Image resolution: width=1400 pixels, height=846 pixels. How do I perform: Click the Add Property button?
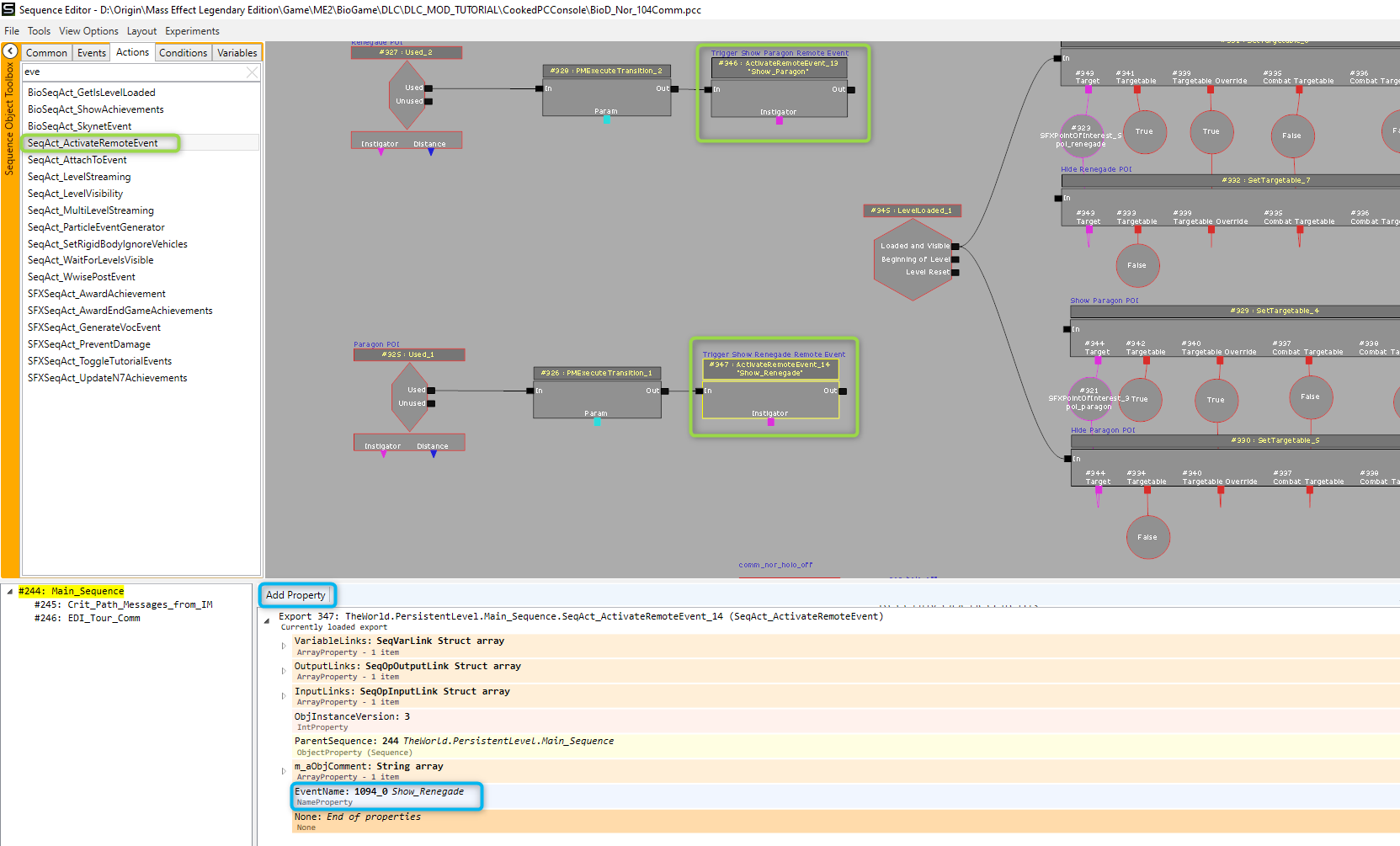pyautogui.click(x=295, y=595)
